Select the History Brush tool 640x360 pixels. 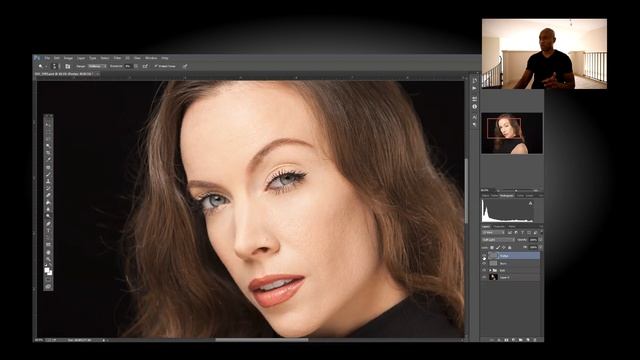pos(48,188)
